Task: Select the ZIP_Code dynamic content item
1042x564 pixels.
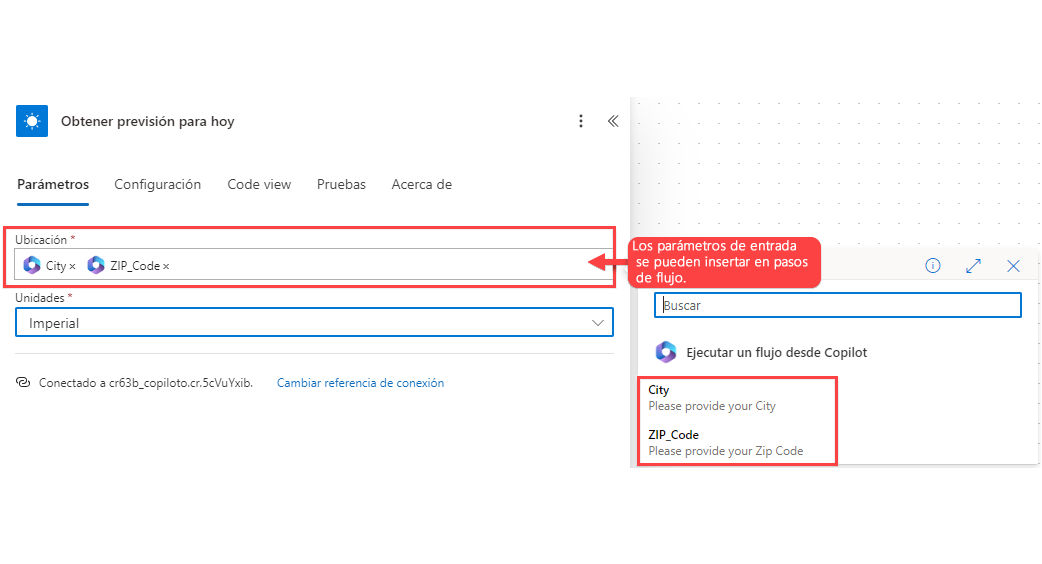Action: 737,443
